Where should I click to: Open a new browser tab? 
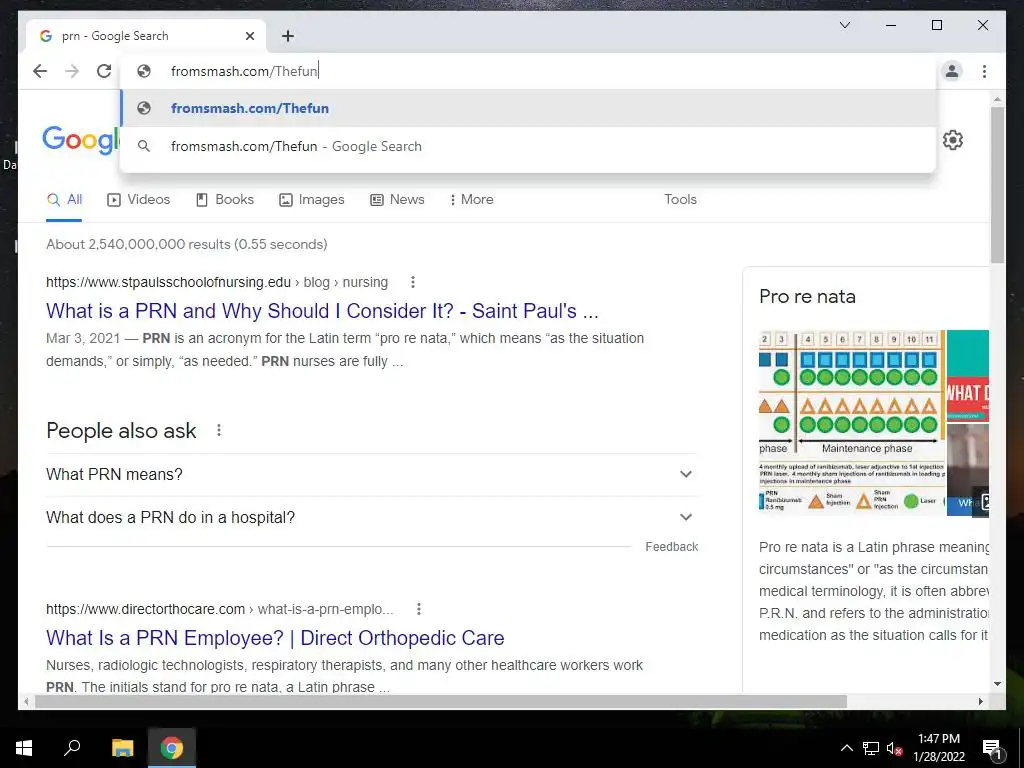287,36
